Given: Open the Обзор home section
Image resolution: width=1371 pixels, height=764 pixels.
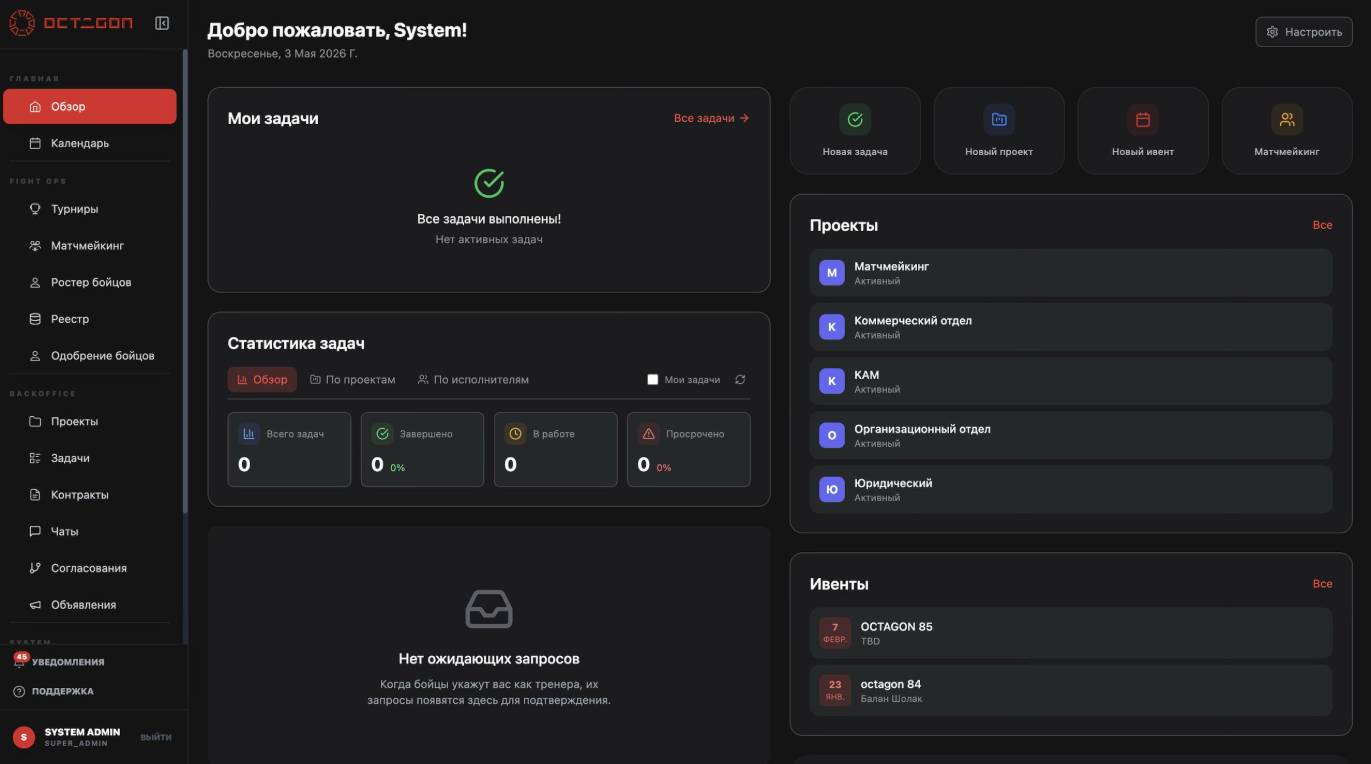Looking at the screenshot, I should [90, 106].
